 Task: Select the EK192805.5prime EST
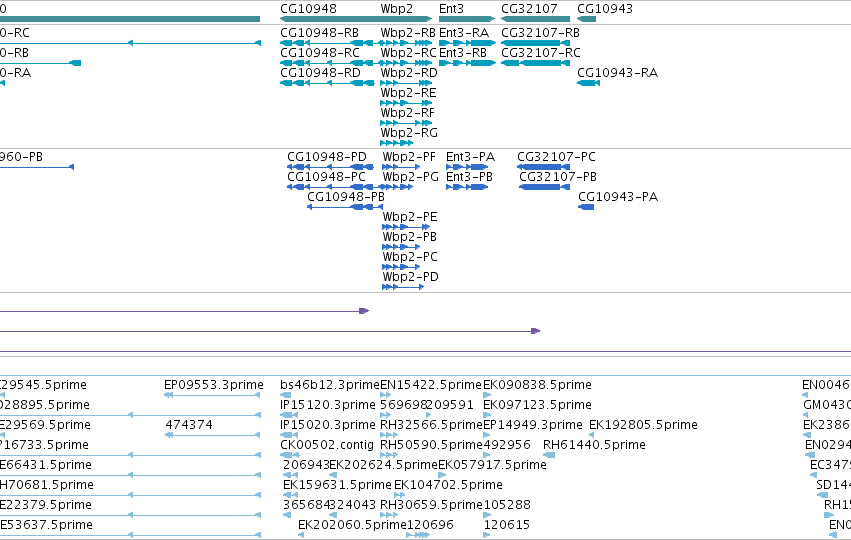pos(643,425)
